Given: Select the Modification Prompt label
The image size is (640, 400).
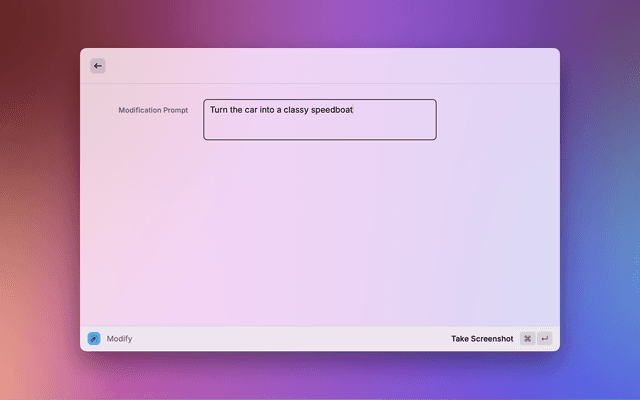Looking at the screenshot, I should (153, 110).
